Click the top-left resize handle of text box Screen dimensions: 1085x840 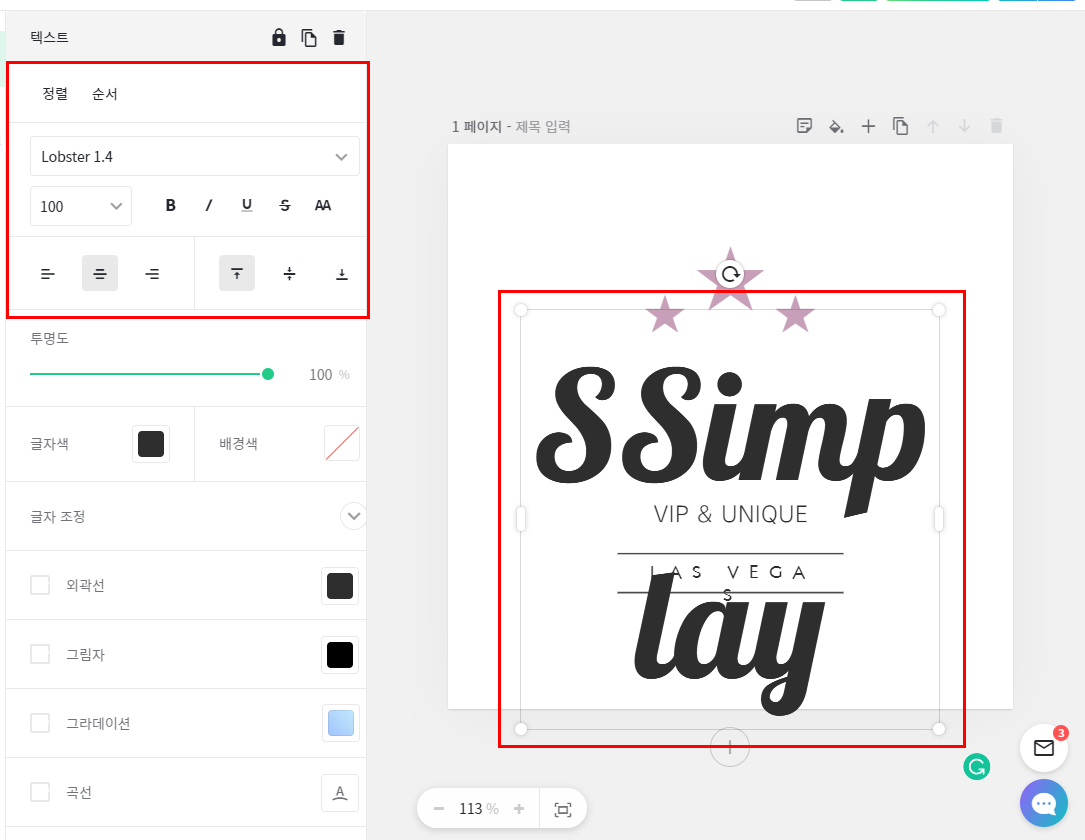[x=521, y=310]
